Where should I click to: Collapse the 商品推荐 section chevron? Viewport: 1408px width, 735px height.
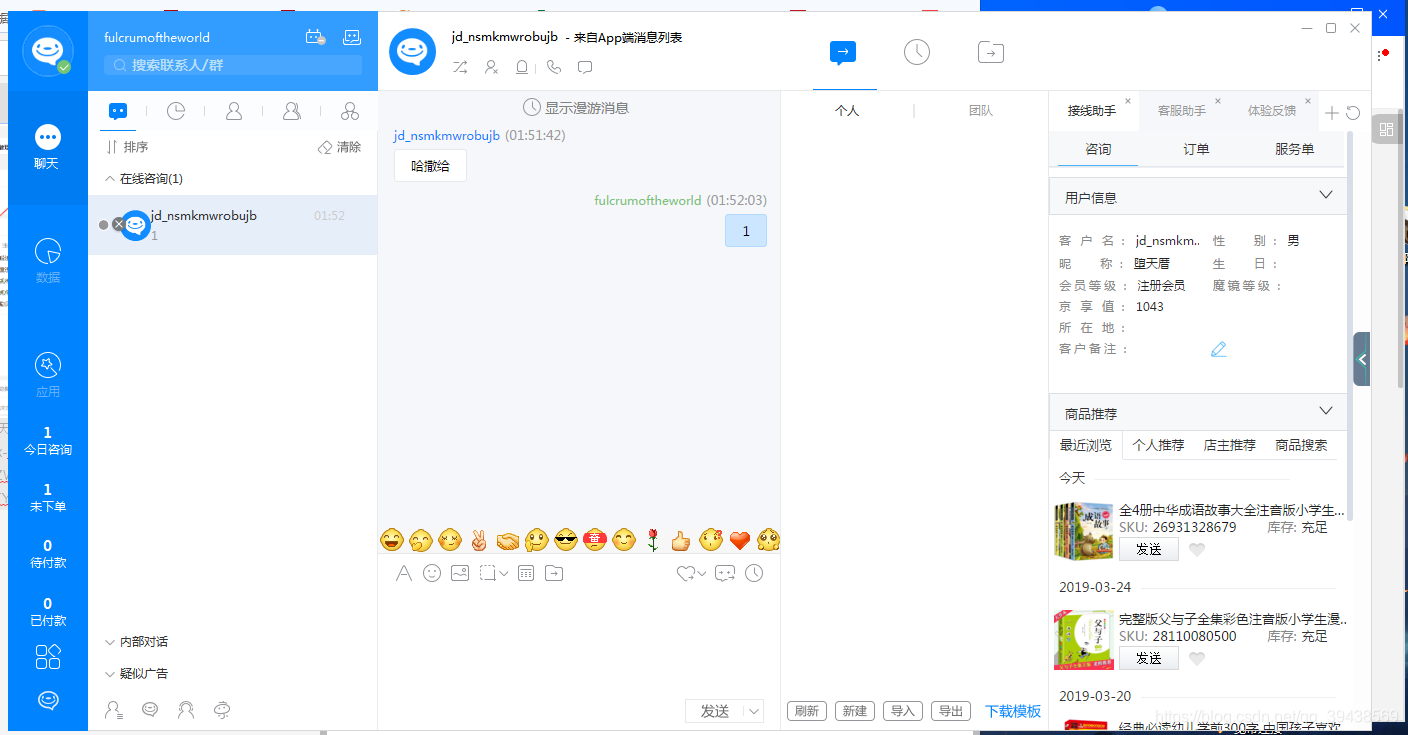tap(1326, 411)
